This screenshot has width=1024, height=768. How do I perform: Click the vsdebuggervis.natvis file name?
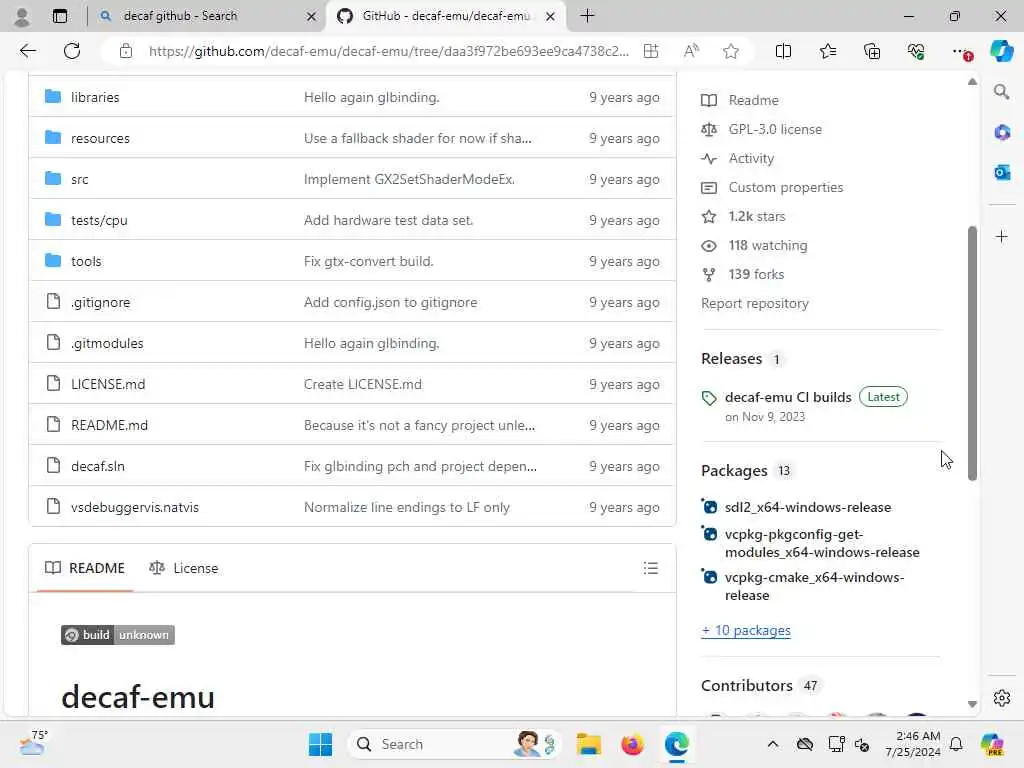135,507
